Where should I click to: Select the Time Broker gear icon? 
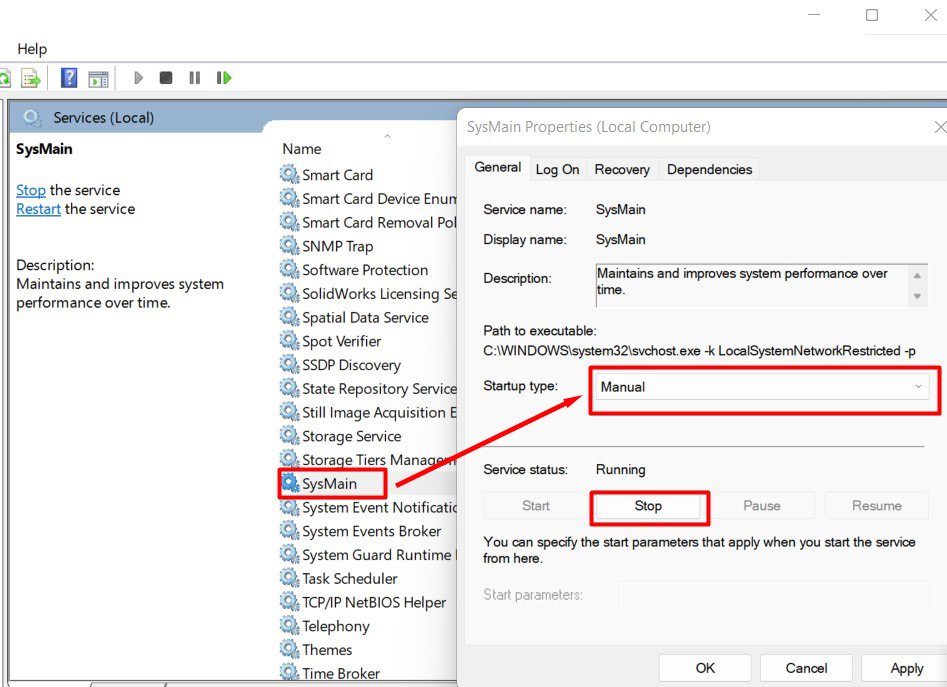(290, 673)
